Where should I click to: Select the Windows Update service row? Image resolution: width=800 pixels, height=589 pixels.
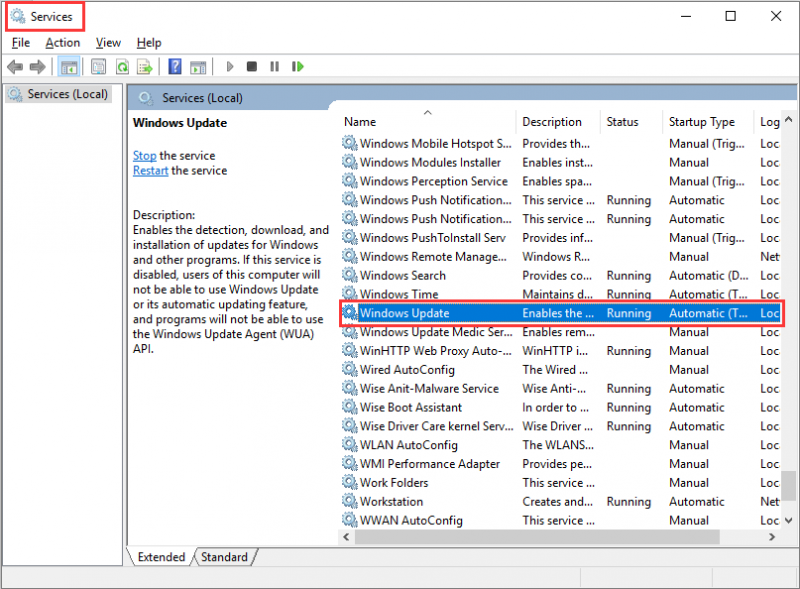click(x=560, y=313)
